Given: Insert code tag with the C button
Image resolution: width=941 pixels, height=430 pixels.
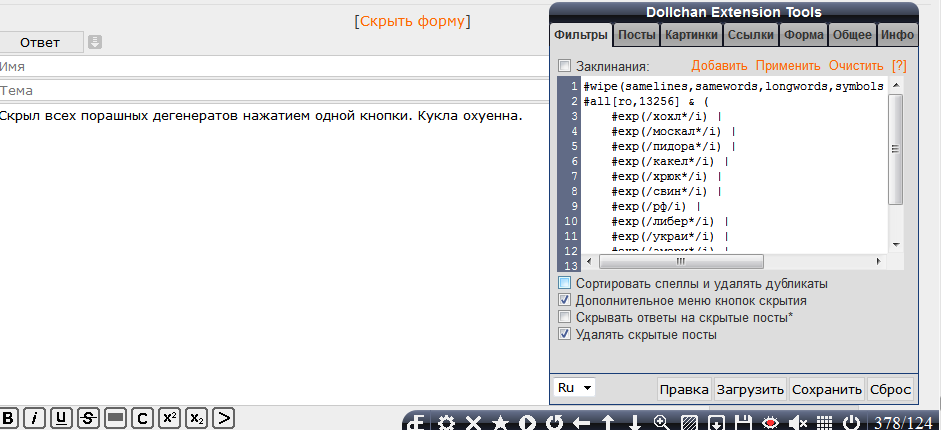Looking at the screenshot, I should click(x=142, y=418).
